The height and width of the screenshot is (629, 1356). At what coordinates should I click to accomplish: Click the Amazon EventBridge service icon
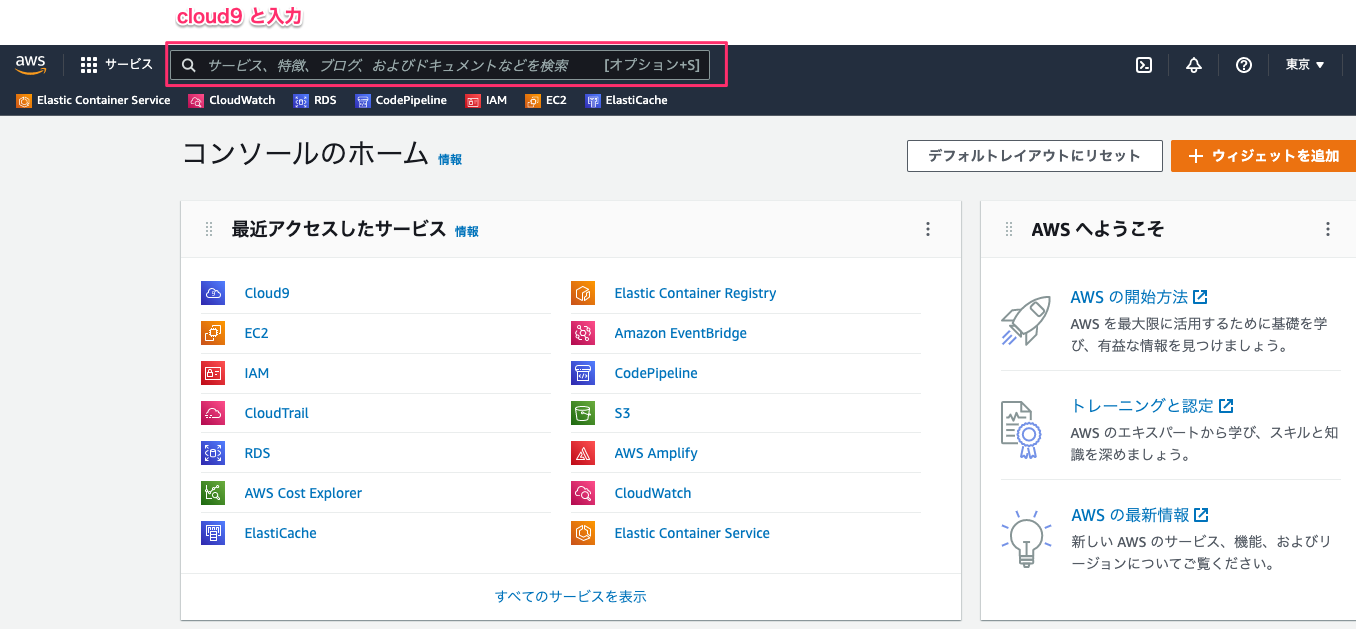coord(582,332)
